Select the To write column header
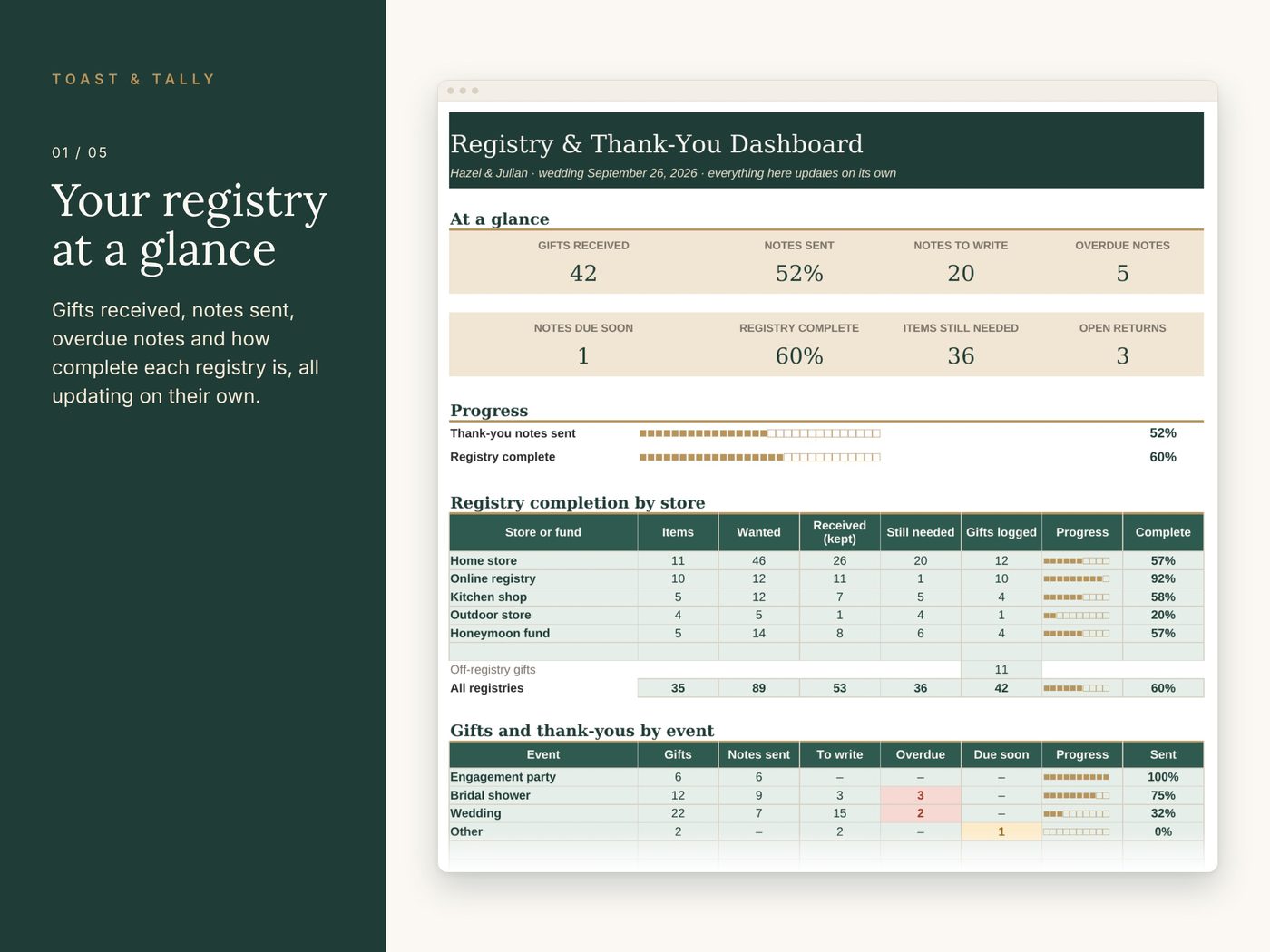 (x=839, y=754)
